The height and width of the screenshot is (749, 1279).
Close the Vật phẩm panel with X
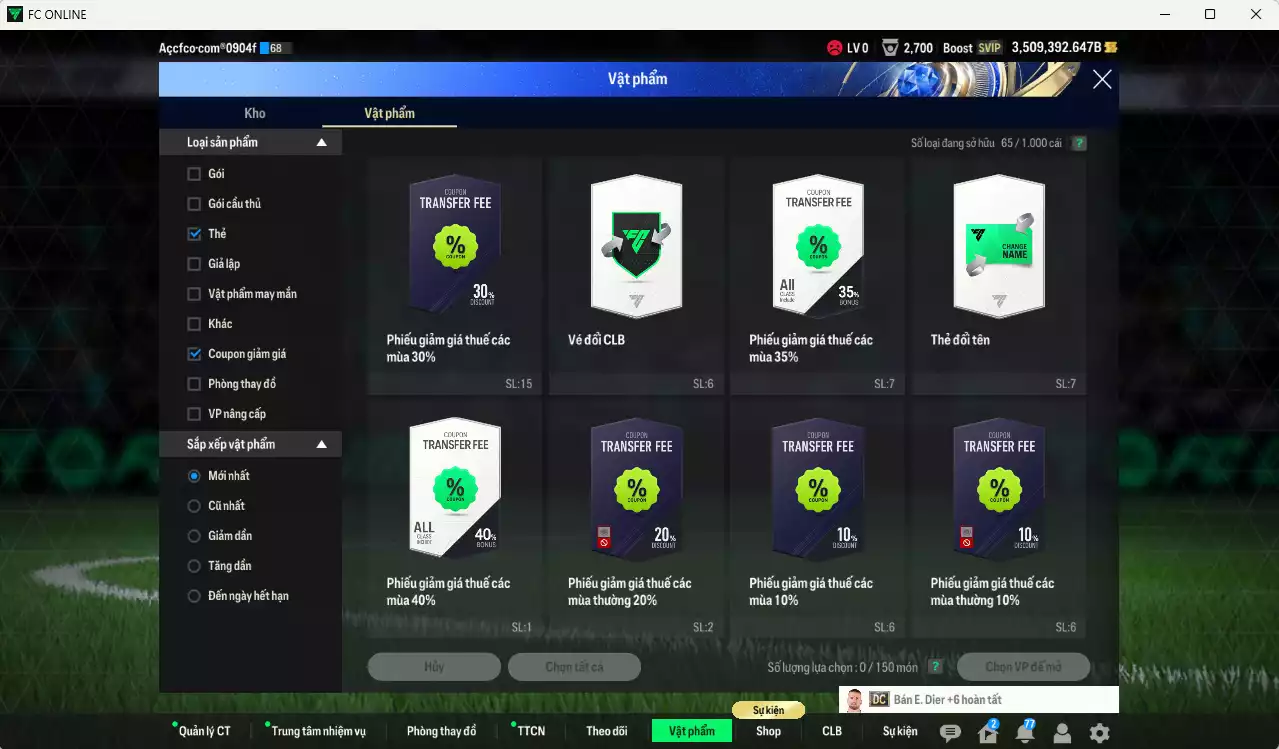click(1102, 80)
